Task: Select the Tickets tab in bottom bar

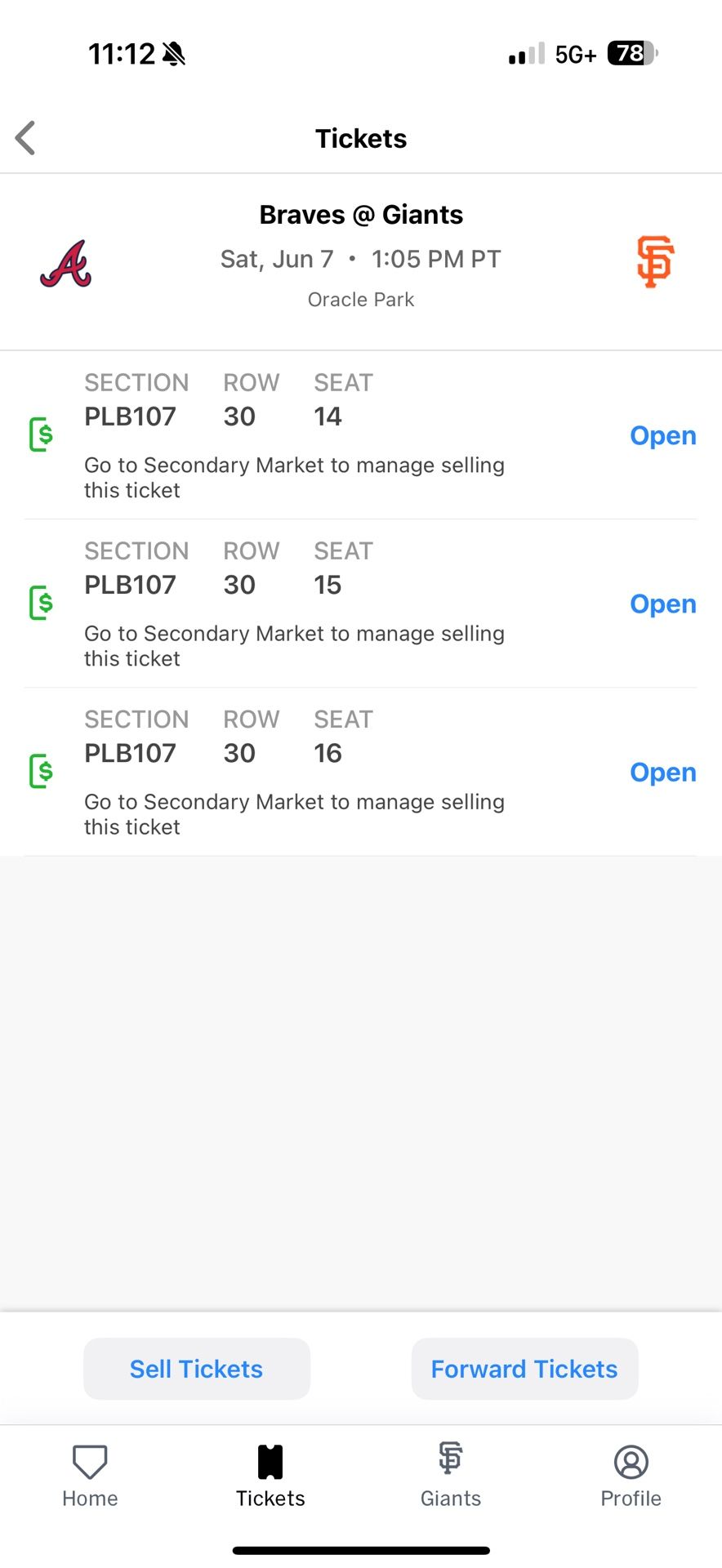Action: coord(270,1477)
